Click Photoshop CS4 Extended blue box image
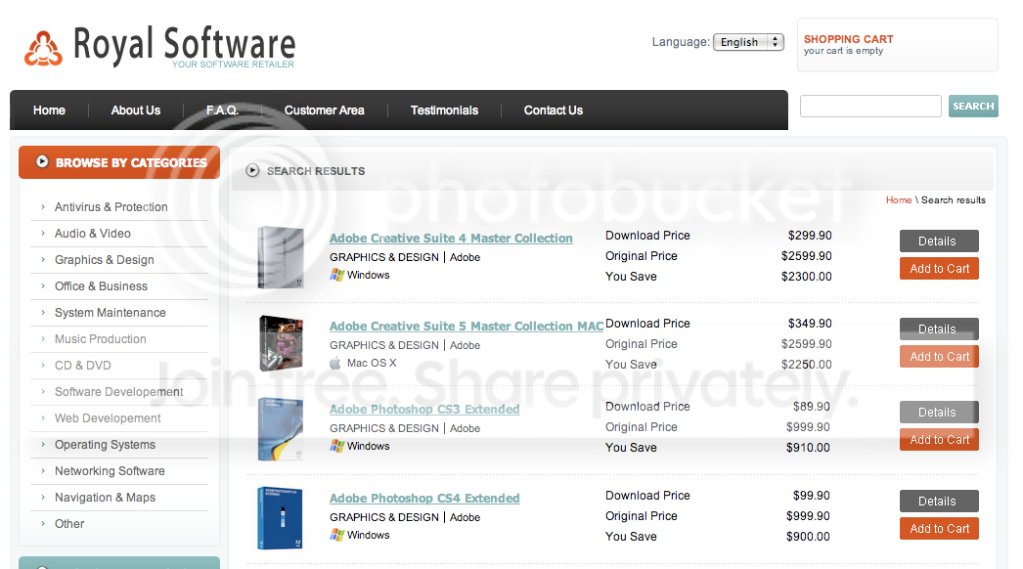This screenshot has width=1023, height=569. pyautogui.click(x=280, y=518)
